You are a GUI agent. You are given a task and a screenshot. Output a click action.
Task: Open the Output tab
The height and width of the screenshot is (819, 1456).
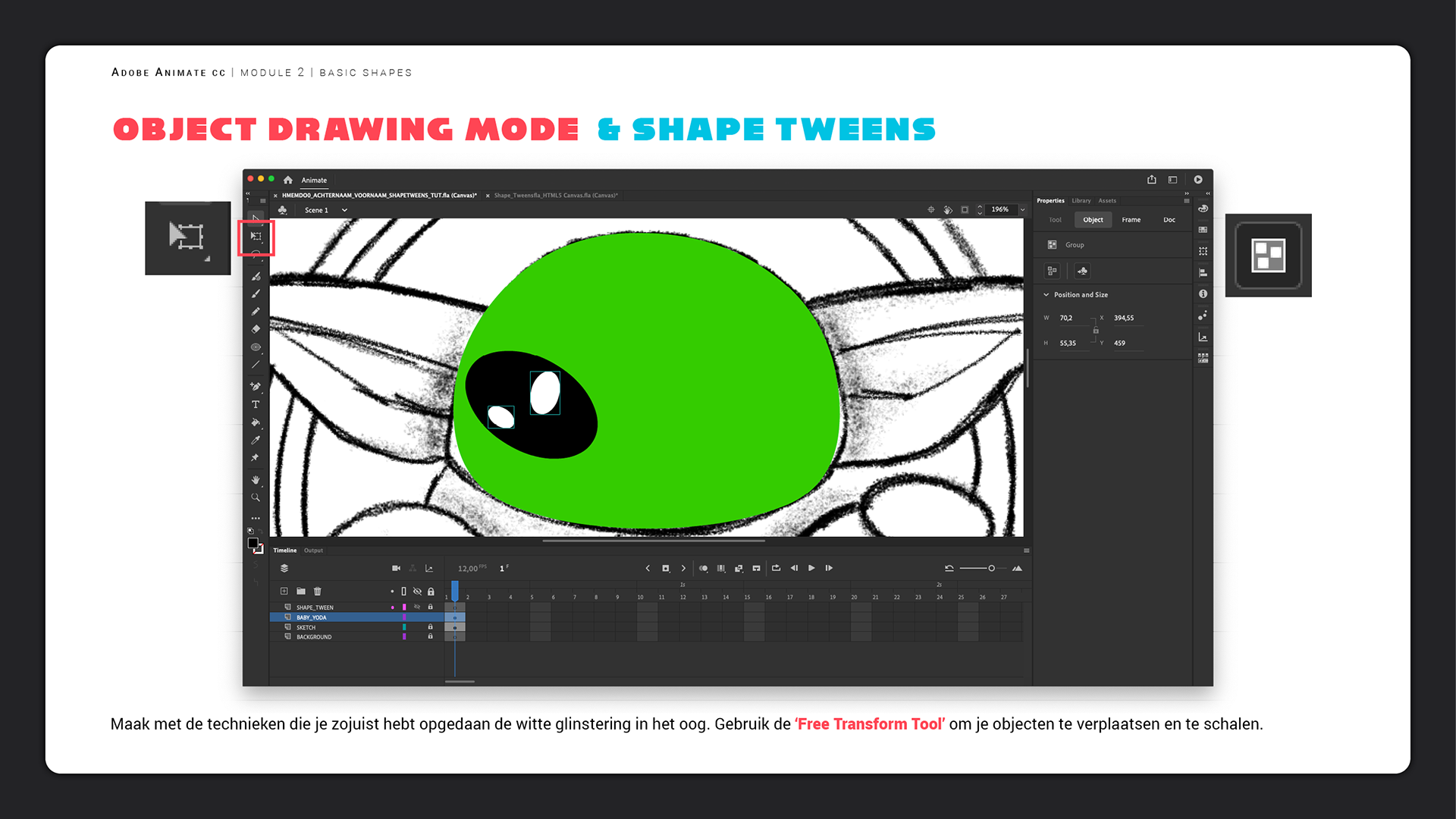[313, 551]
